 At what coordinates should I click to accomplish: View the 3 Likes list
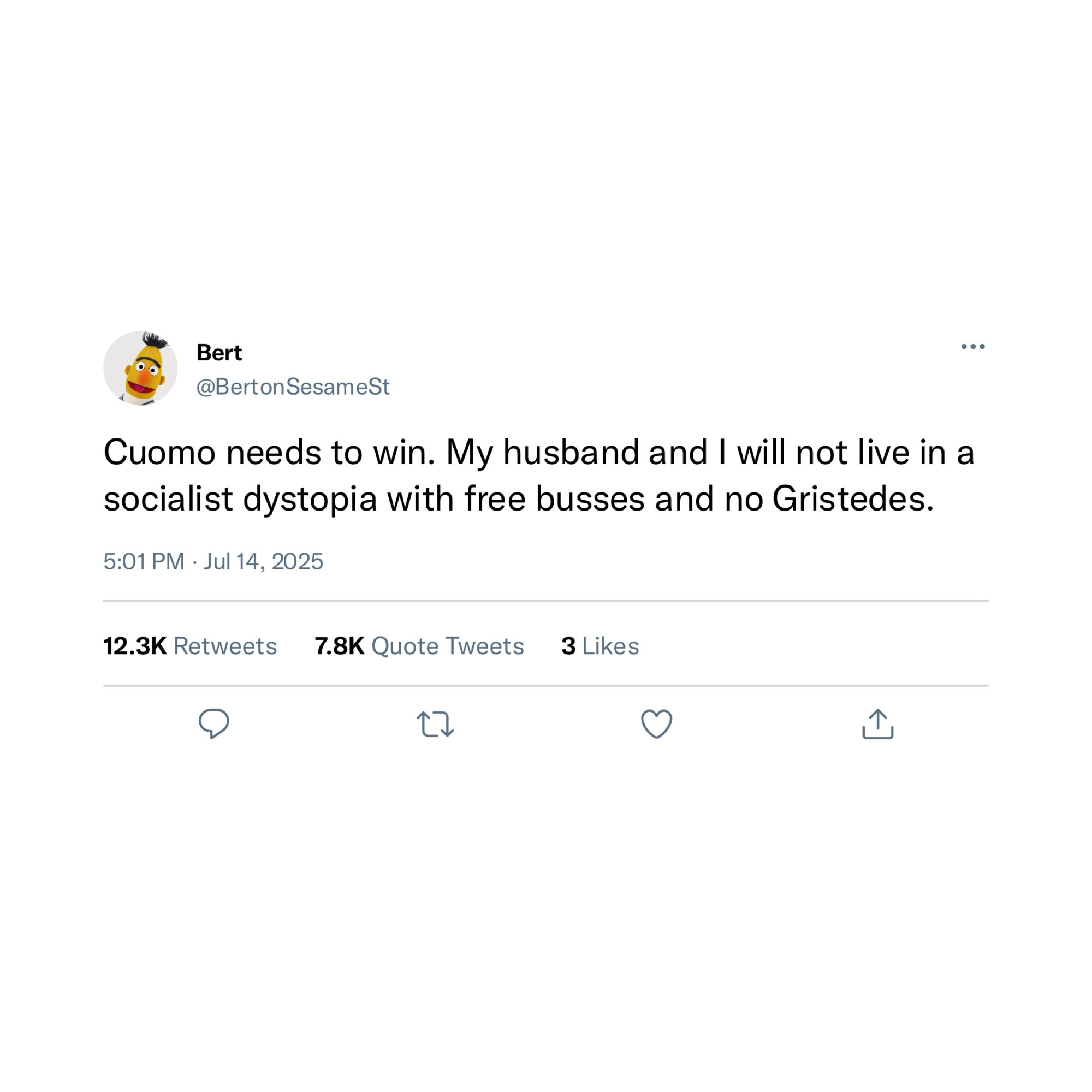click(x=600, y=646)
